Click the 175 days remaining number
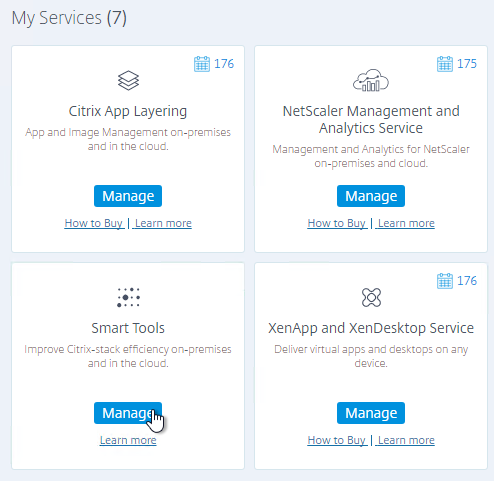 [x=467, y=64]
